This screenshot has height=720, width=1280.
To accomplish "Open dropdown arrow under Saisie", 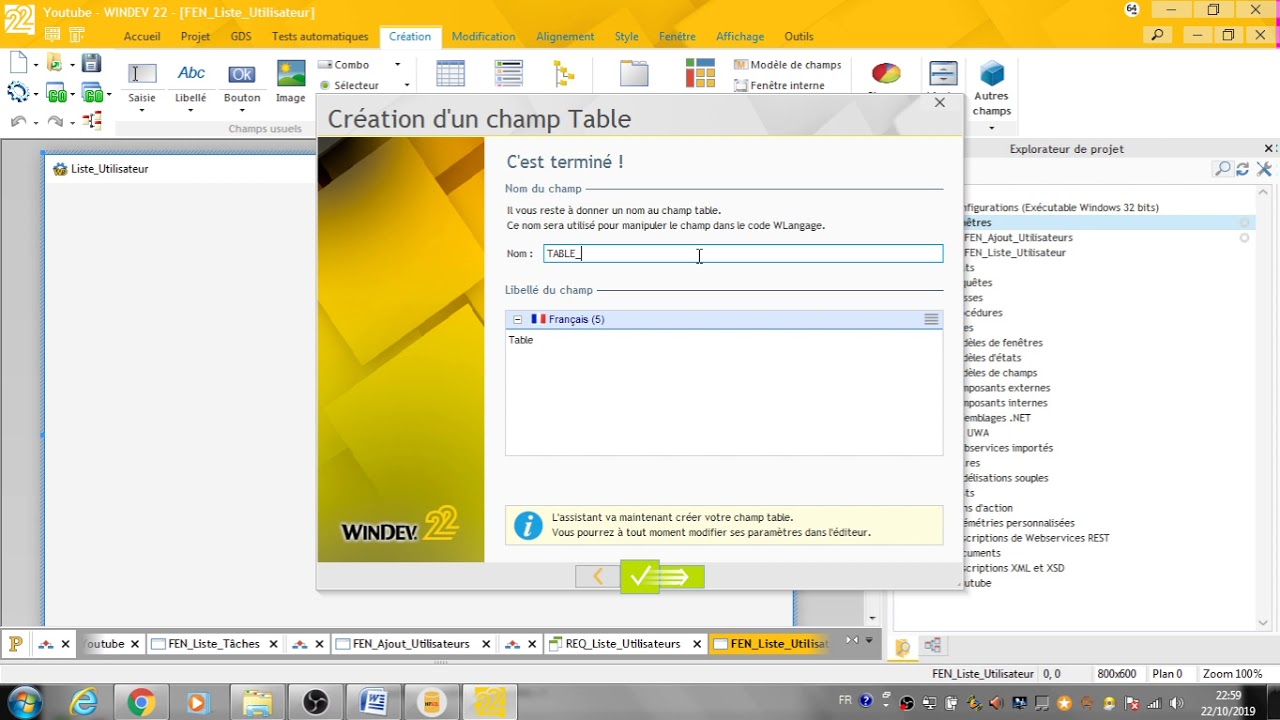I will tap(142, 111).
